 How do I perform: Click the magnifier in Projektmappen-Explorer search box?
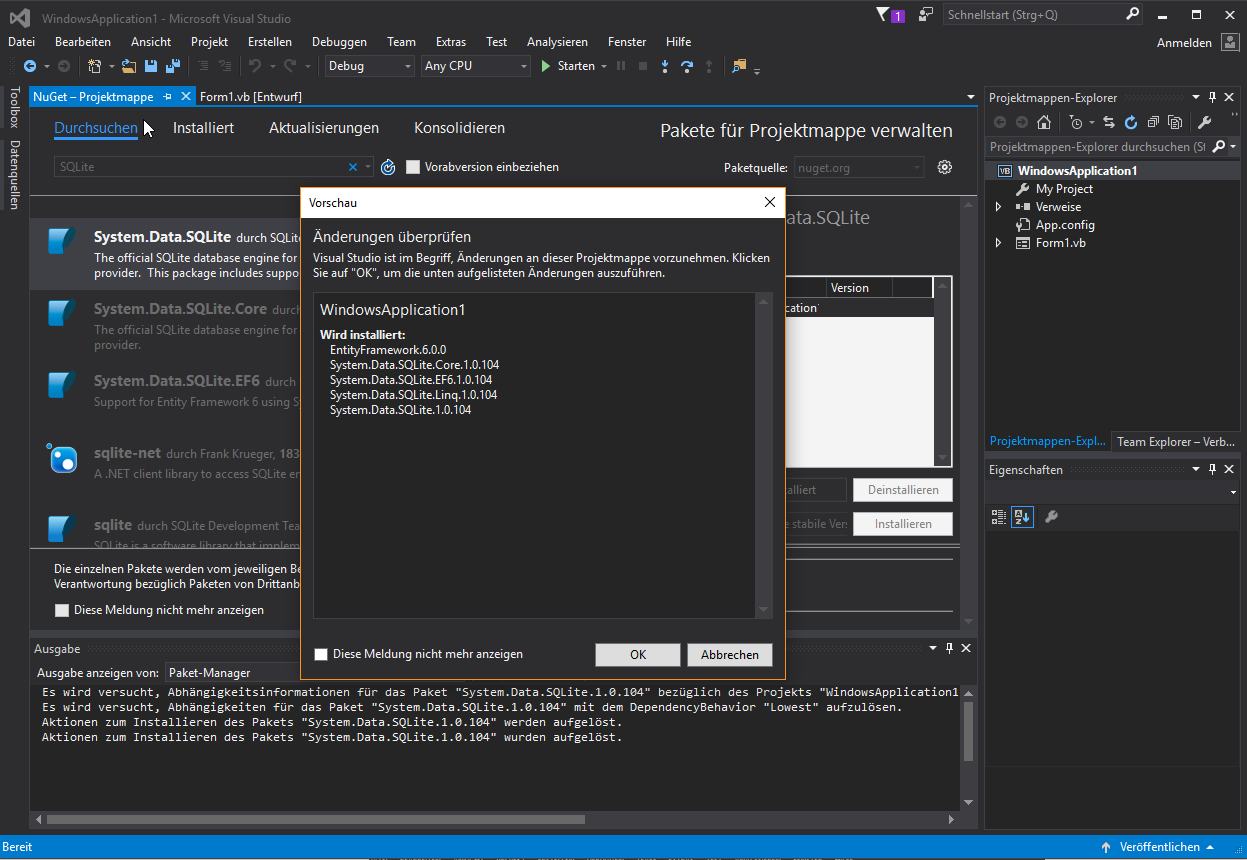(1219, 146)
